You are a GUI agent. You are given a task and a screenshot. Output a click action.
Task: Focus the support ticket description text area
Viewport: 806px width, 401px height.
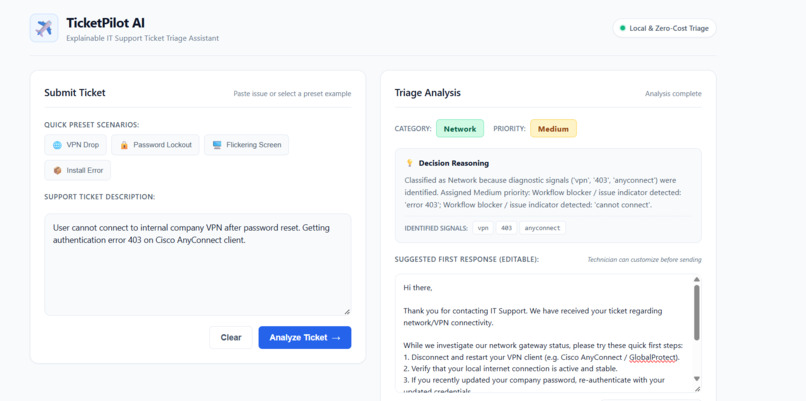pos(198,264)
